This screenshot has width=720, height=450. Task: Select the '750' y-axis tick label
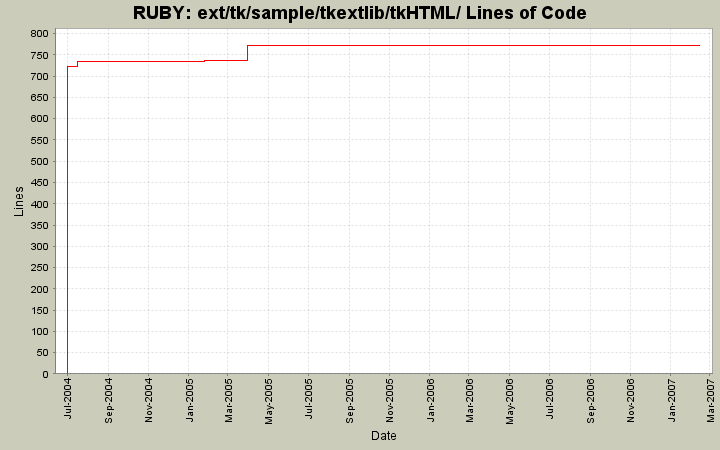coord(39,55)
